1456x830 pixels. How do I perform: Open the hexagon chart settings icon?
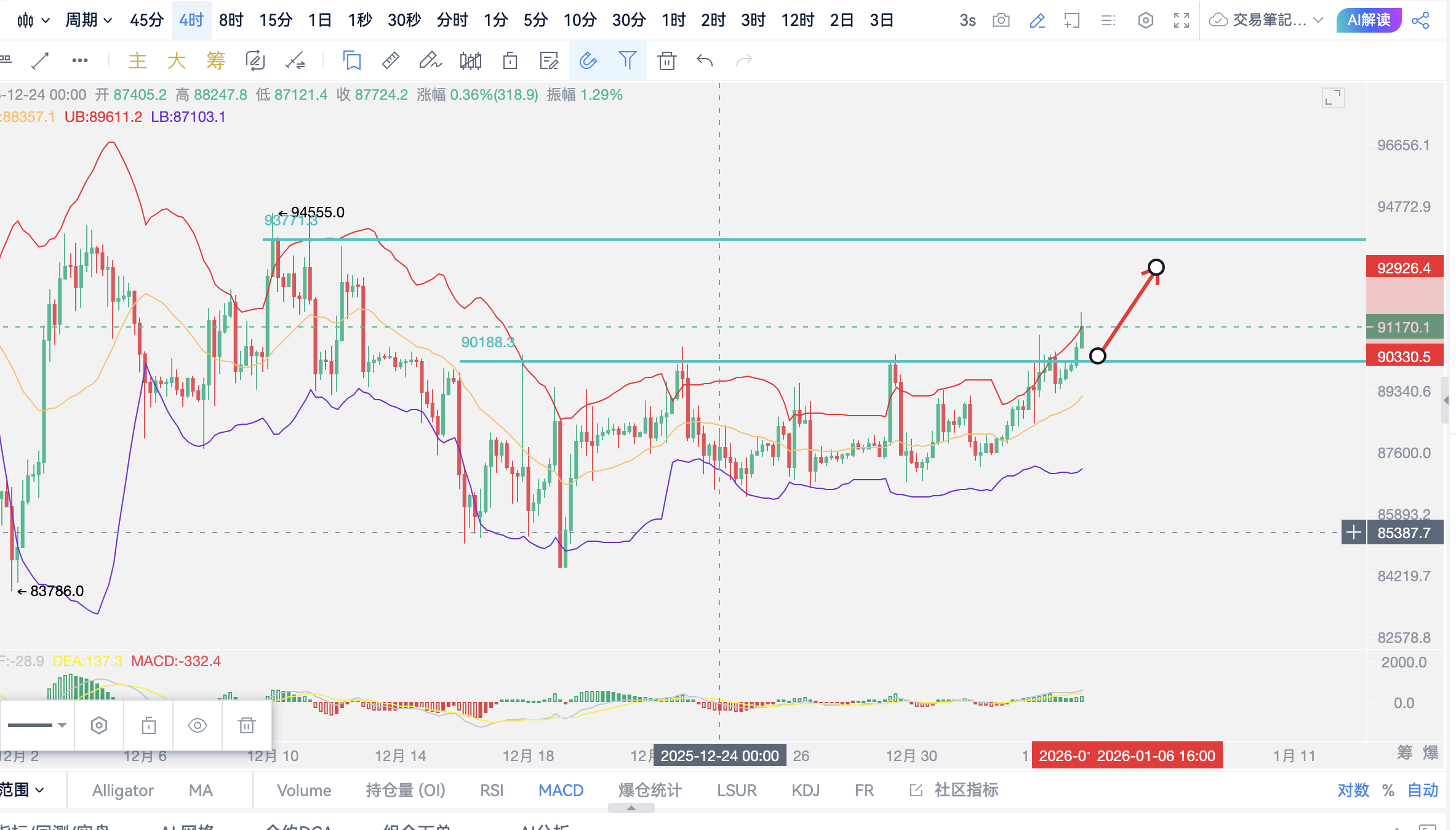click(1145, 20)
